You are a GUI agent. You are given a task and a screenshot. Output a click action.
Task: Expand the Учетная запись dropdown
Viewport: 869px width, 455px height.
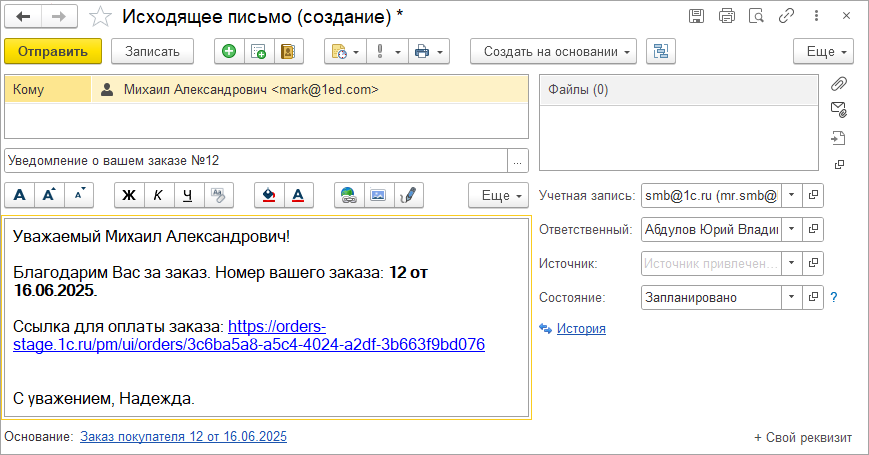(x=791, y=195)
